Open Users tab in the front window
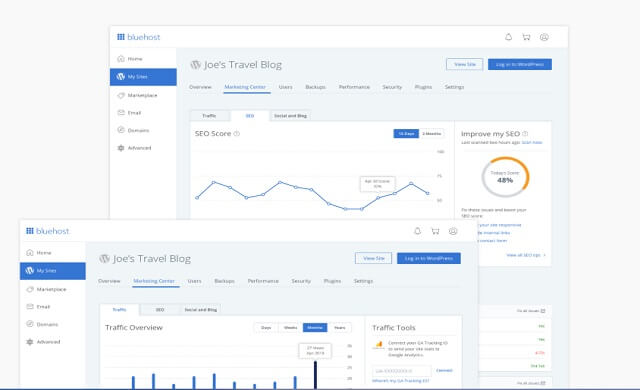Image resolution: width=640 pixels, height=390 pixels. pyautogui.click(x=194, y=281)
